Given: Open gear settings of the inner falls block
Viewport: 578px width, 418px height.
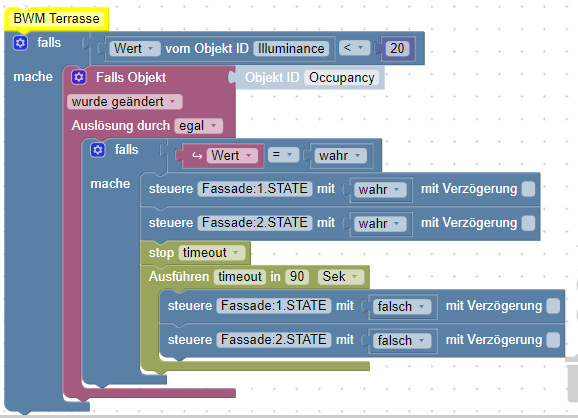Looking at the screenshot, I should (98, 150).
